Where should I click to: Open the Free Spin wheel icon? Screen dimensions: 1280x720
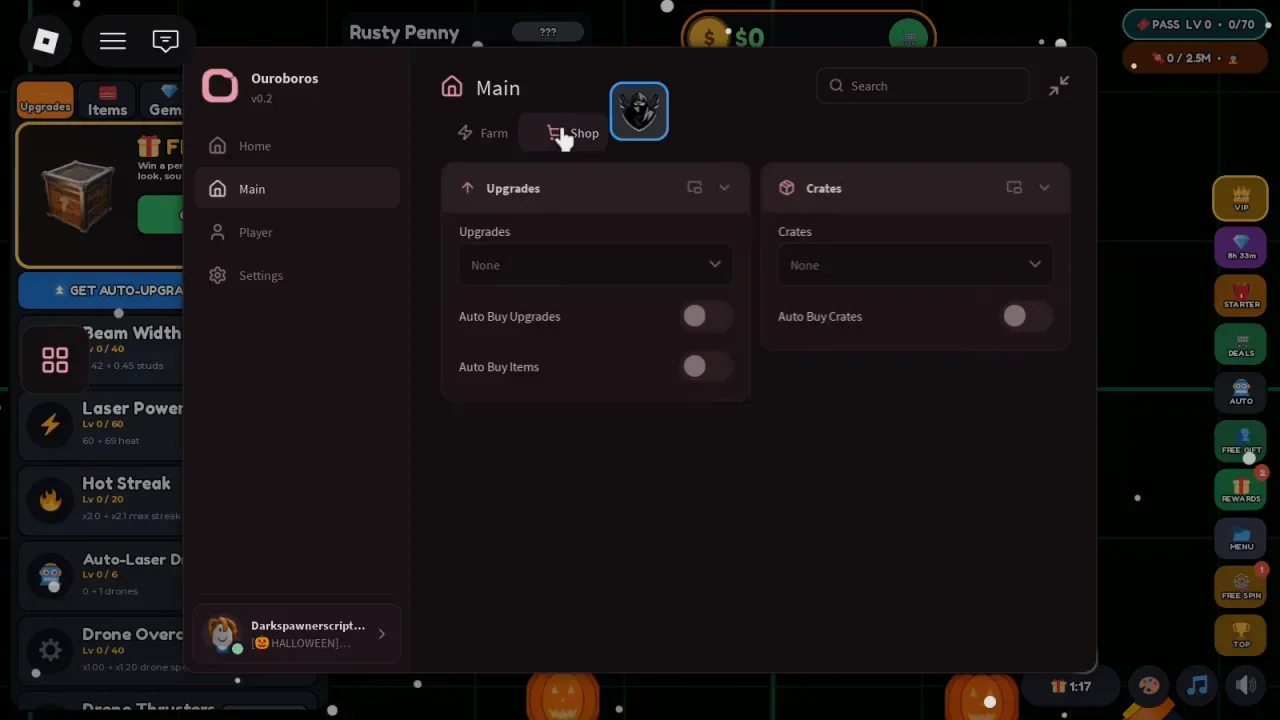coord(1241,587)
